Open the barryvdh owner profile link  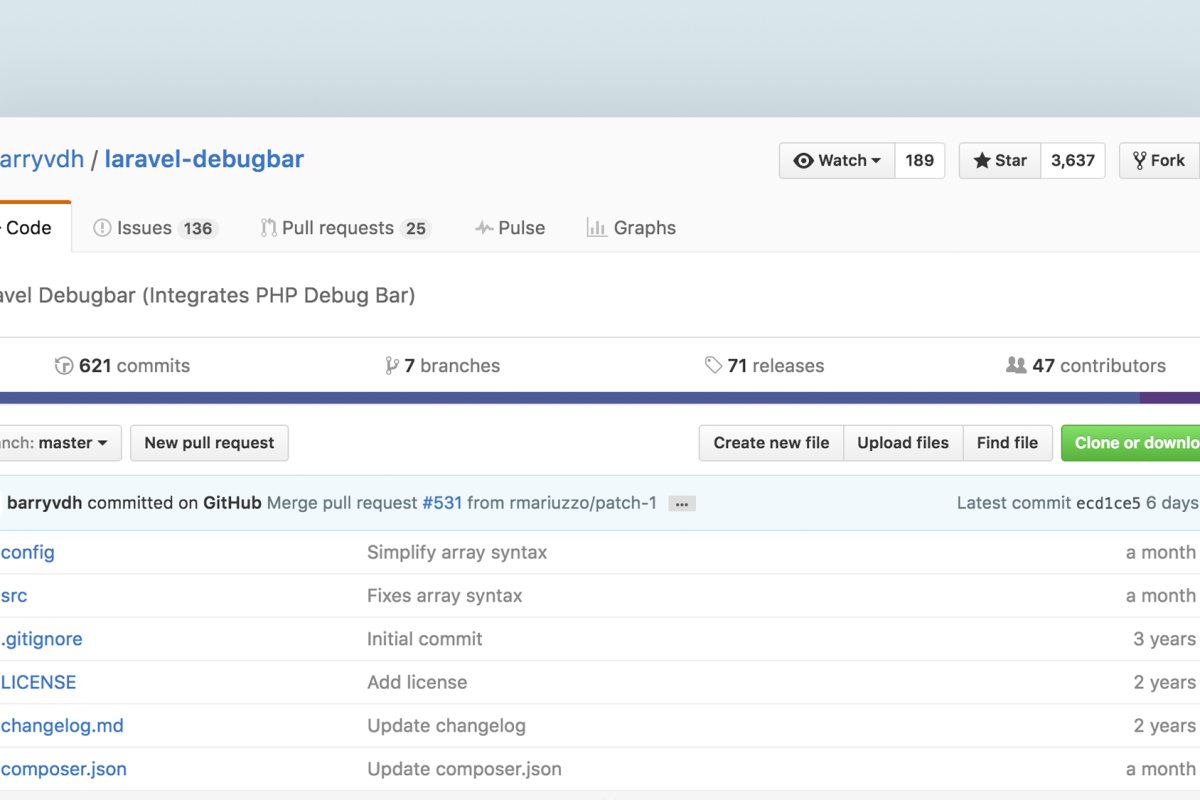(x=42, y=159)
